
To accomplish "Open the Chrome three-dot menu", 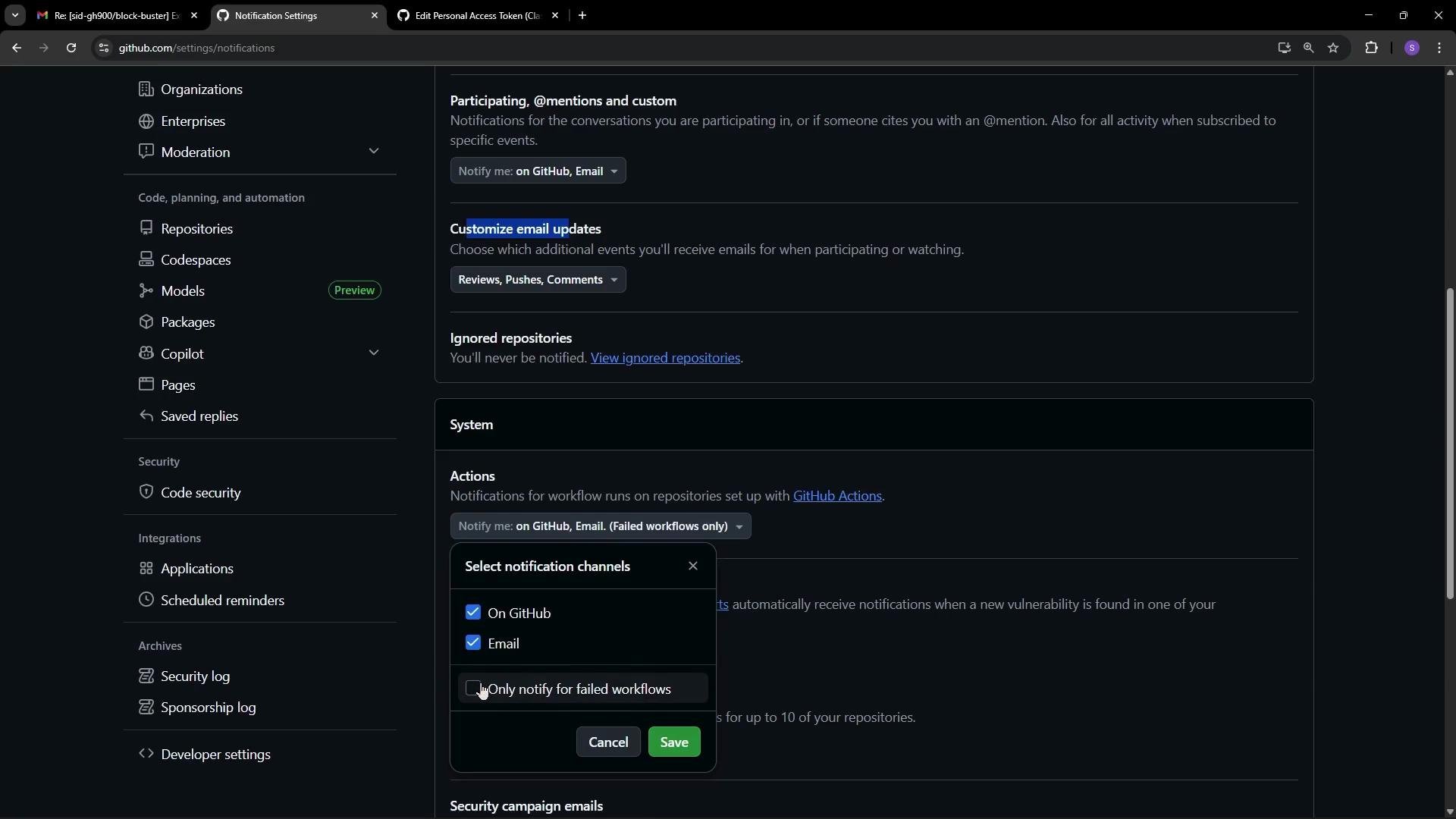I will tap(1439, 48).
